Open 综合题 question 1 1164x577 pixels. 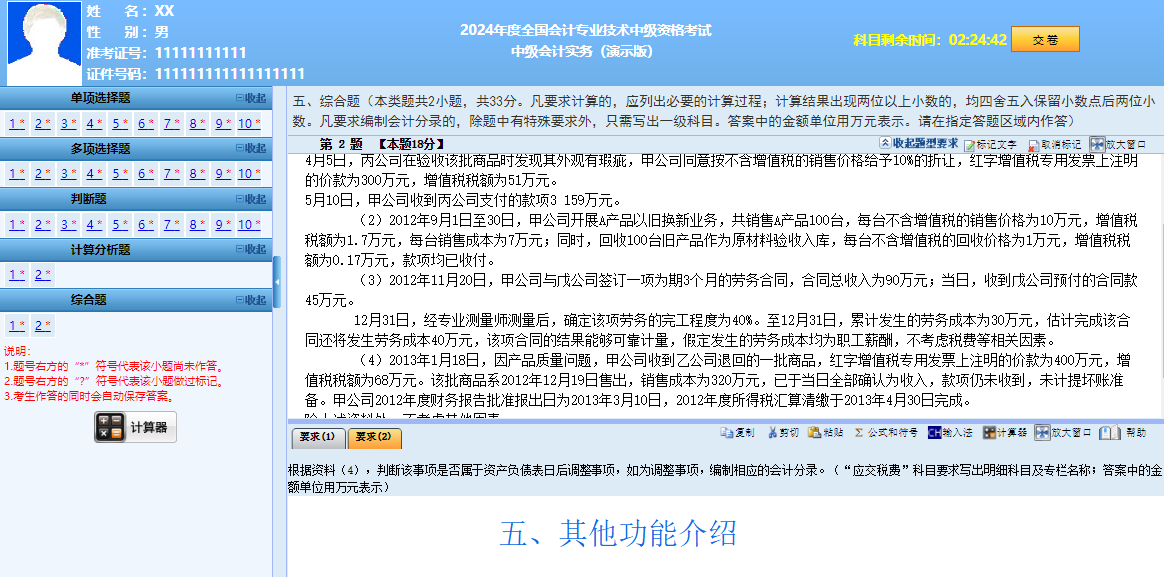coord(17,325)
